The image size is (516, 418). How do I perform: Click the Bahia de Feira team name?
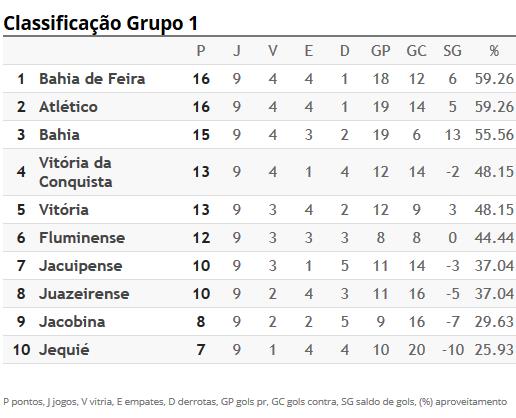(92, 79)
